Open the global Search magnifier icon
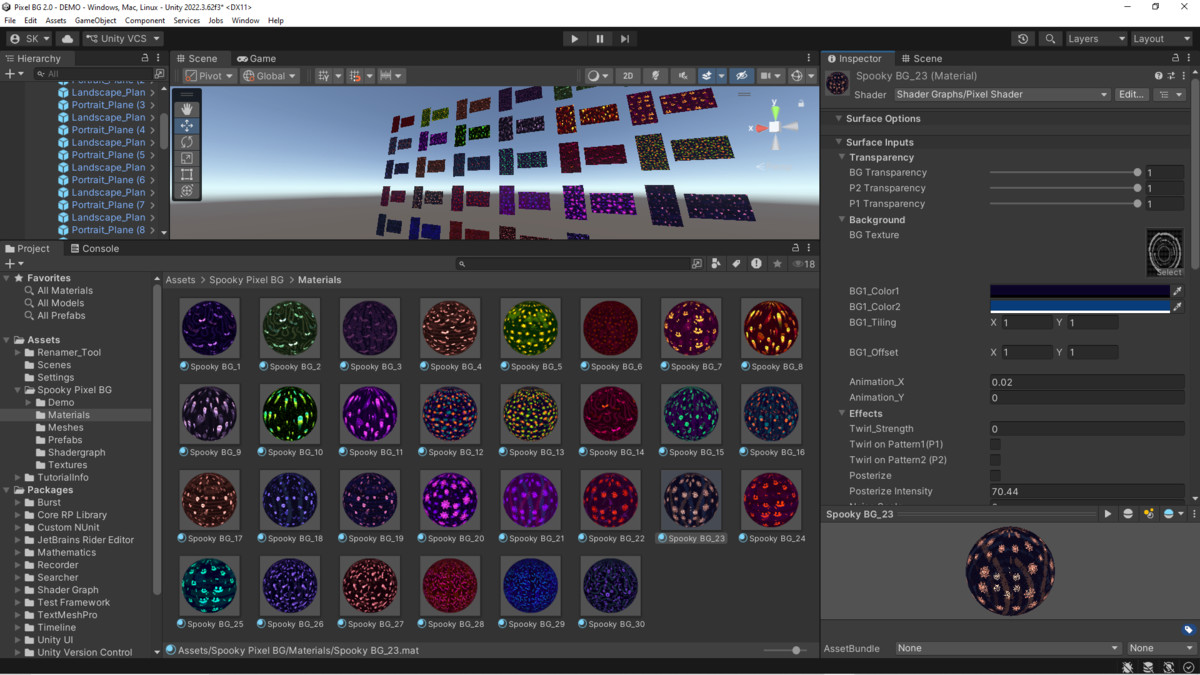Viewport: 1200px width, 675px height. (1050, 39)
